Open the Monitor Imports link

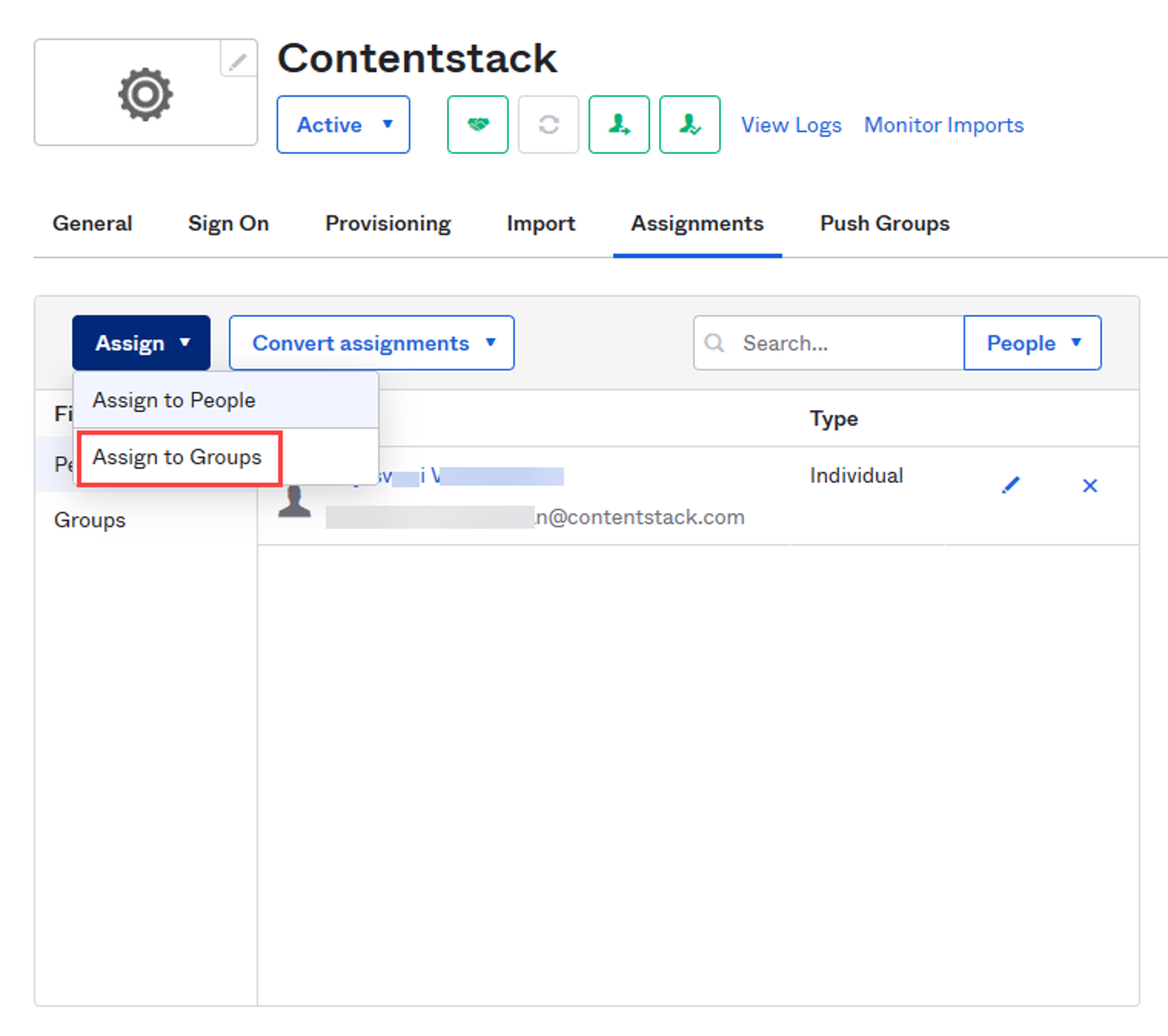coord(944,125)
